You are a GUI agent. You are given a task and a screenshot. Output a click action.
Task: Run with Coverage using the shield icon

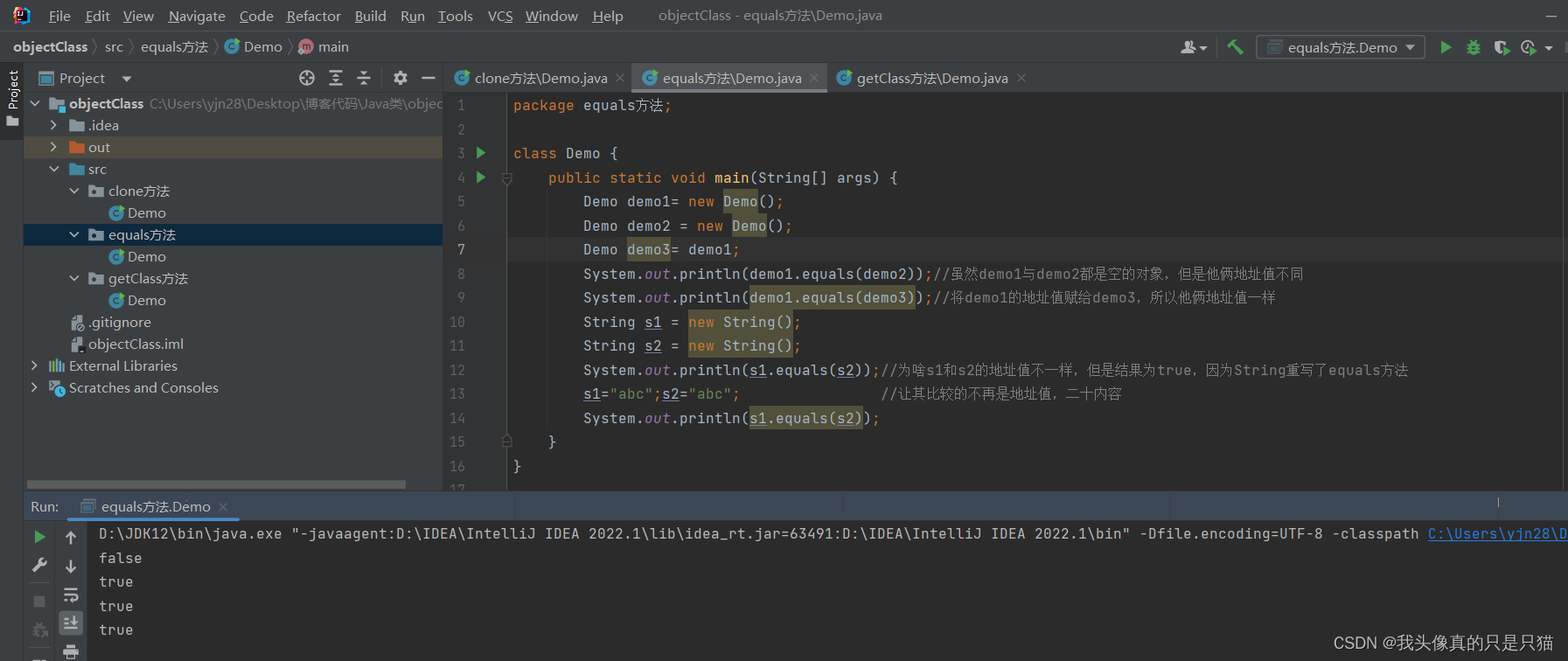pos(1502,47)
